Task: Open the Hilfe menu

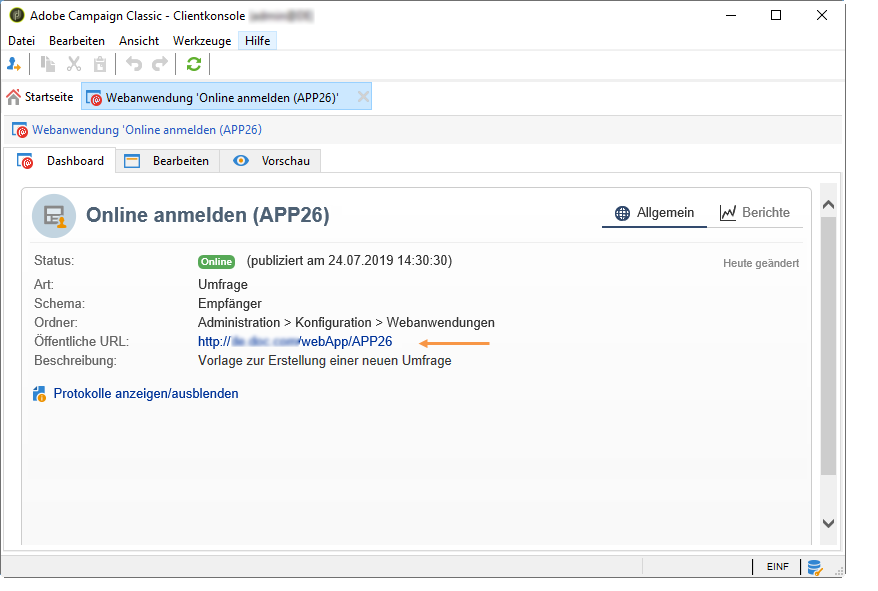Action: point(258,41)
